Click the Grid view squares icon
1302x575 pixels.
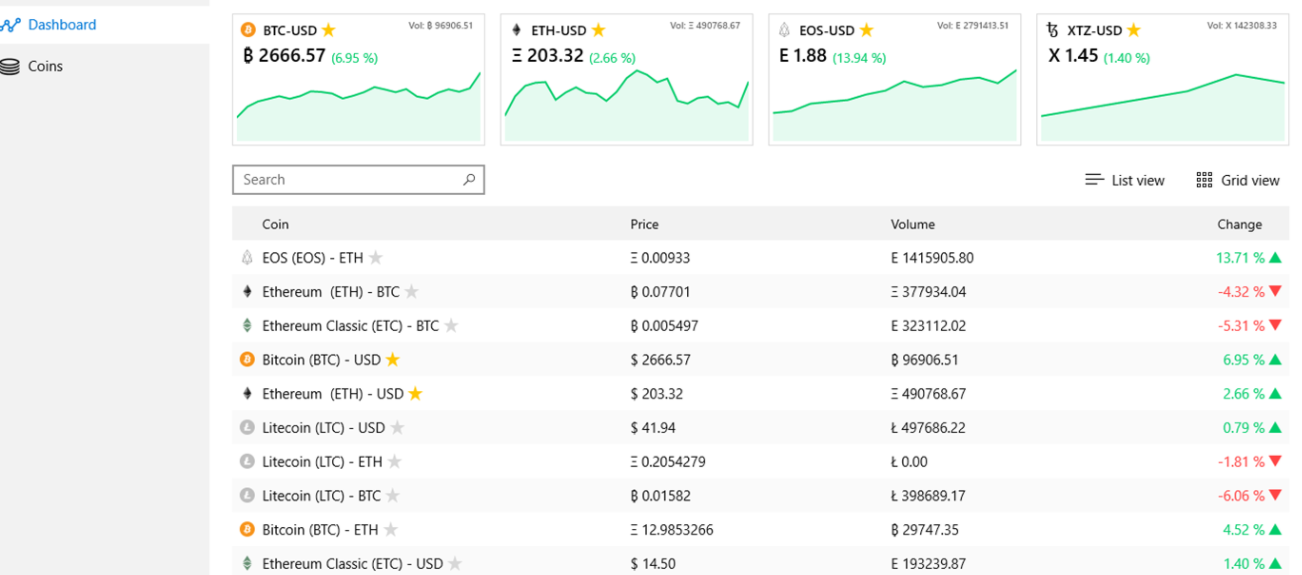tap(1204, 180)
